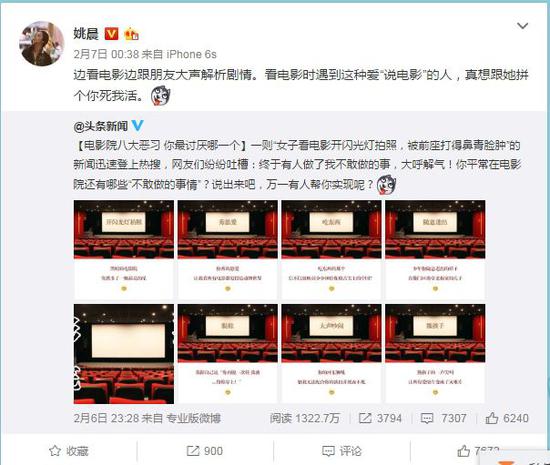Click the 收藏 favorite star button

tap(69, 451)
